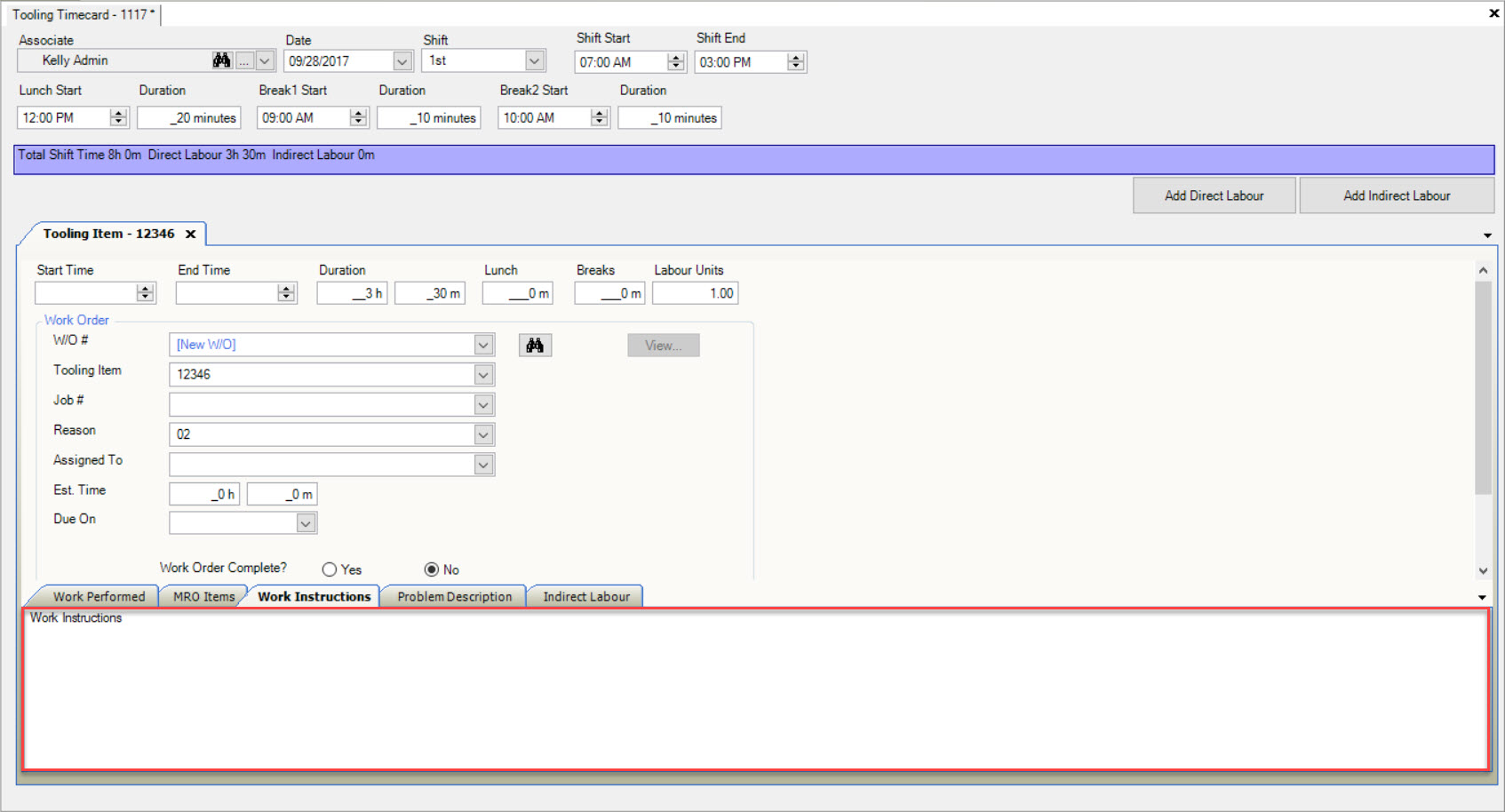1505x812 pixels.
Task: Expand the W/O # dropdown
Action: [483, 345]
